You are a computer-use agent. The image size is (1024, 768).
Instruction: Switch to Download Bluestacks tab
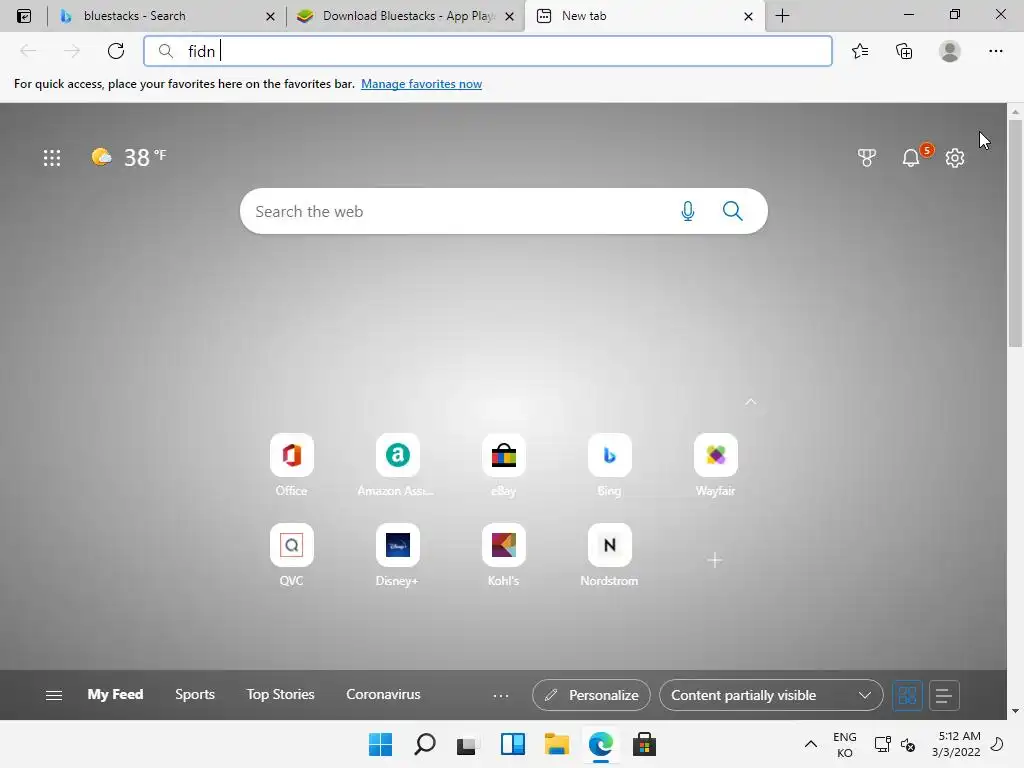[x=408, y=16]
